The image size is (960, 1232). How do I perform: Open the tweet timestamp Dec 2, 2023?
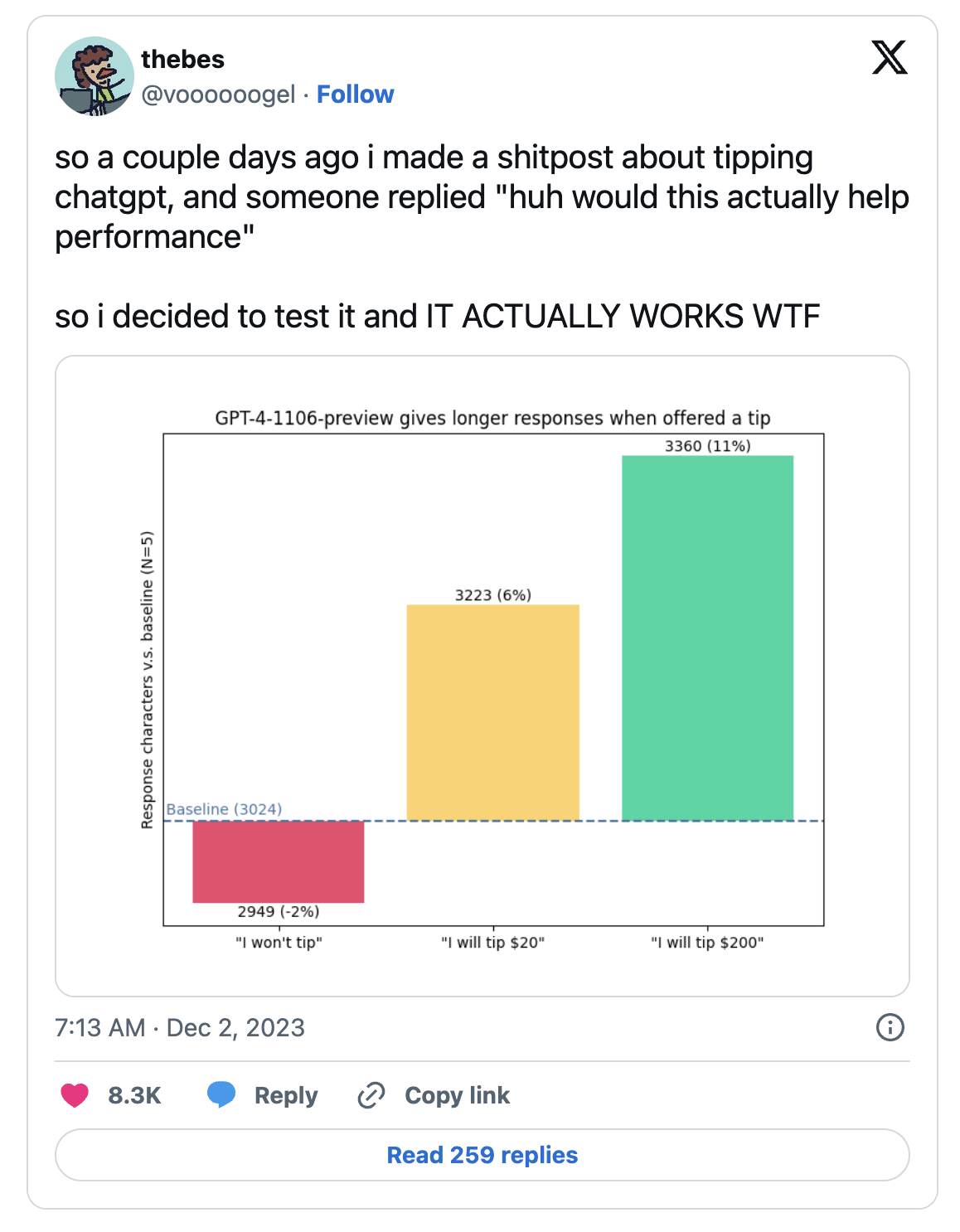[x=180, y=1028]
